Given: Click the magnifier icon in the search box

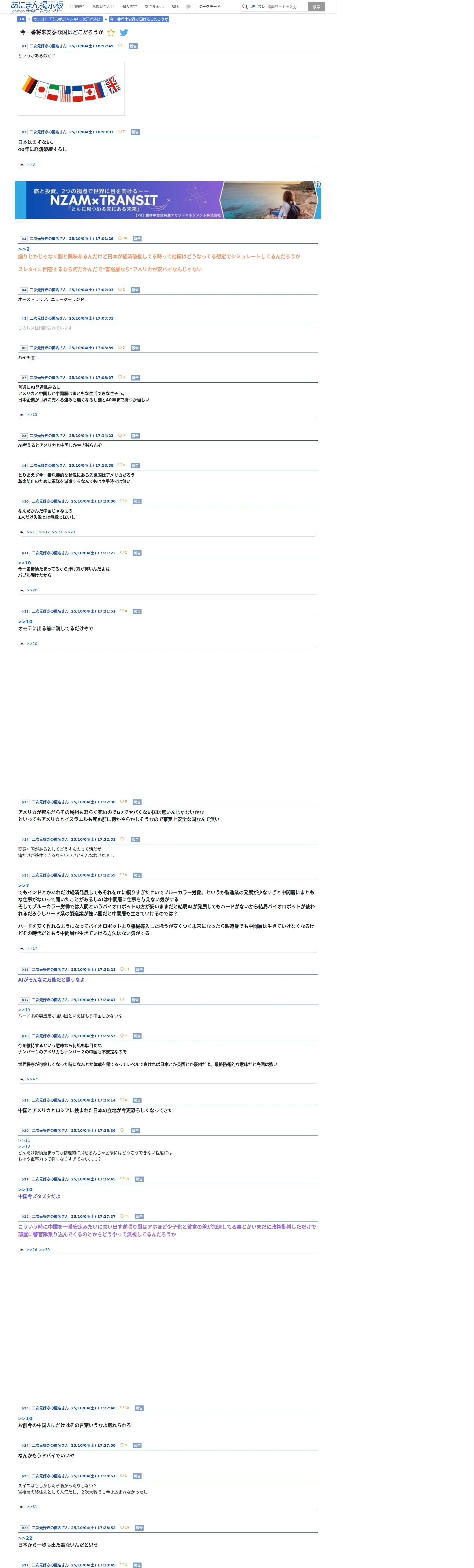Looking at the screenshot, I should 245,7.
